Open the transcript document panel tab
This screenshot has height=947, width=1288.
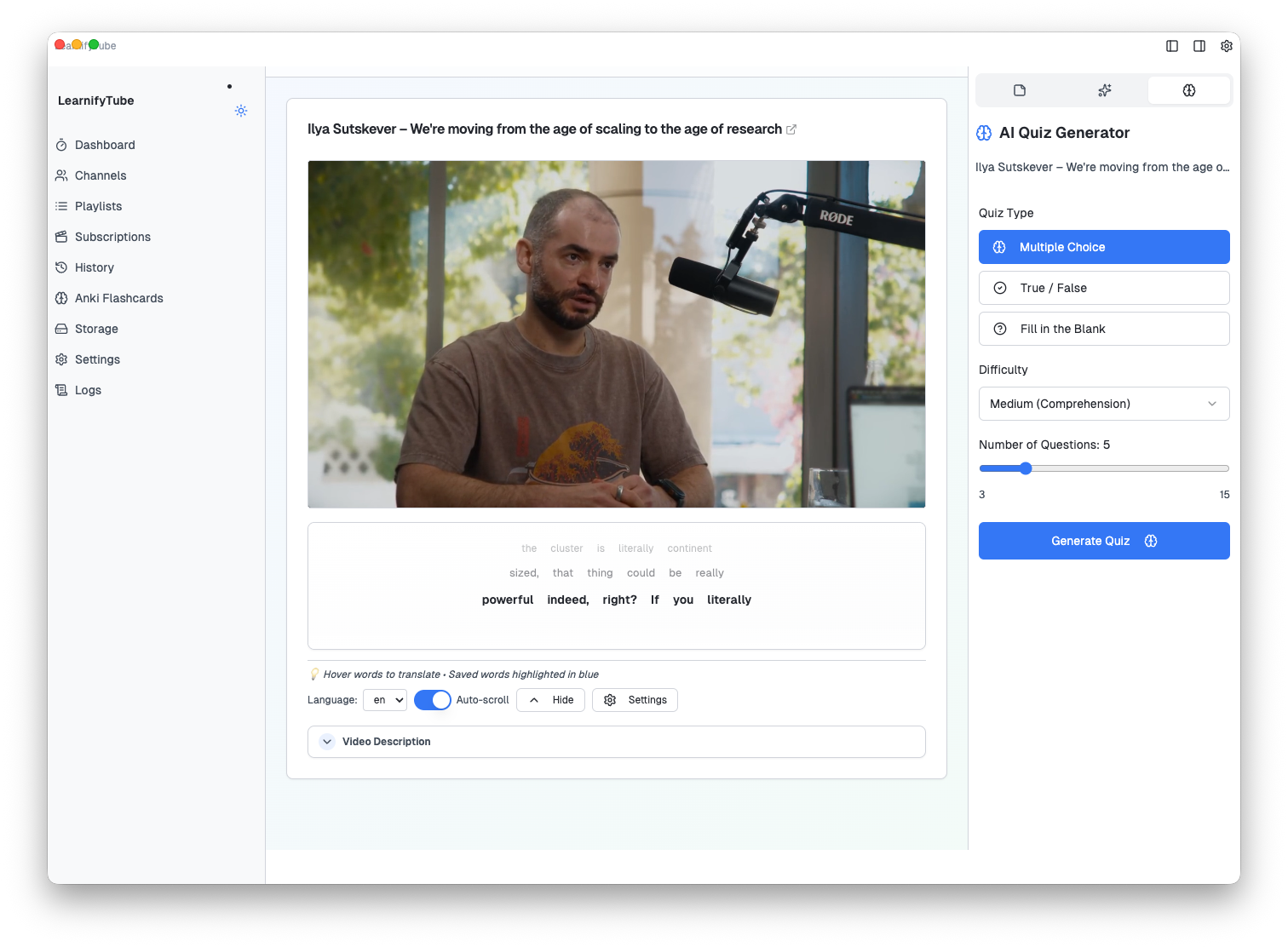click(1019, 90)
